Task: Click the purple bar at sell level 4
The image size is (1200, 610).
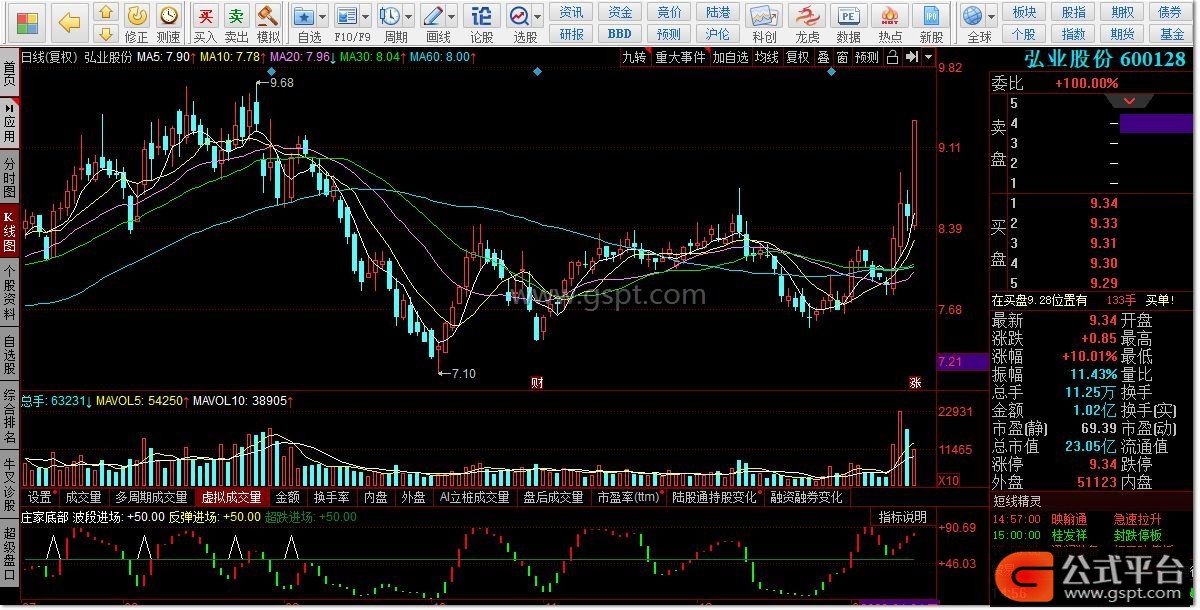Action: (1156, 123)
